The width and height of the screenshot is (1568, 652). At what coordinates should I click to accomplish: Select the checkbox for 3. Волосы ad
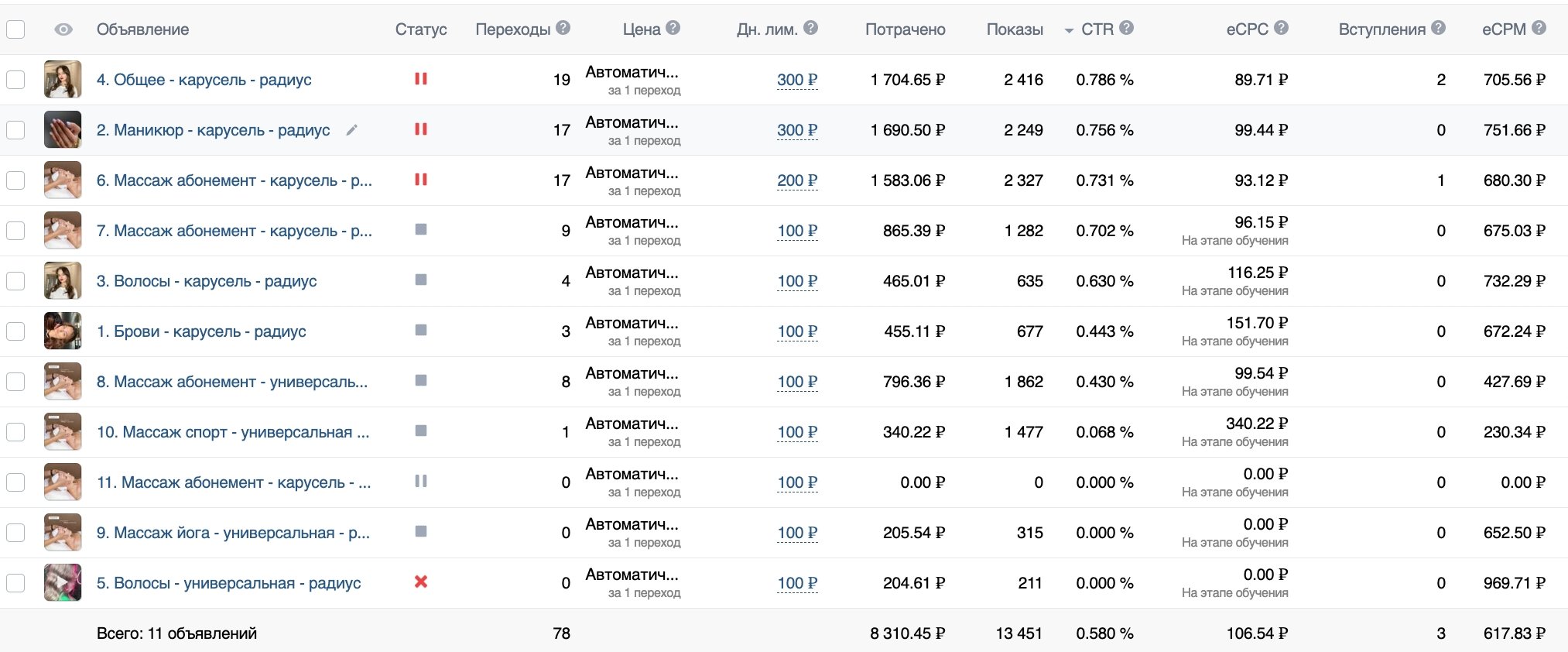[x=15, y=281]
